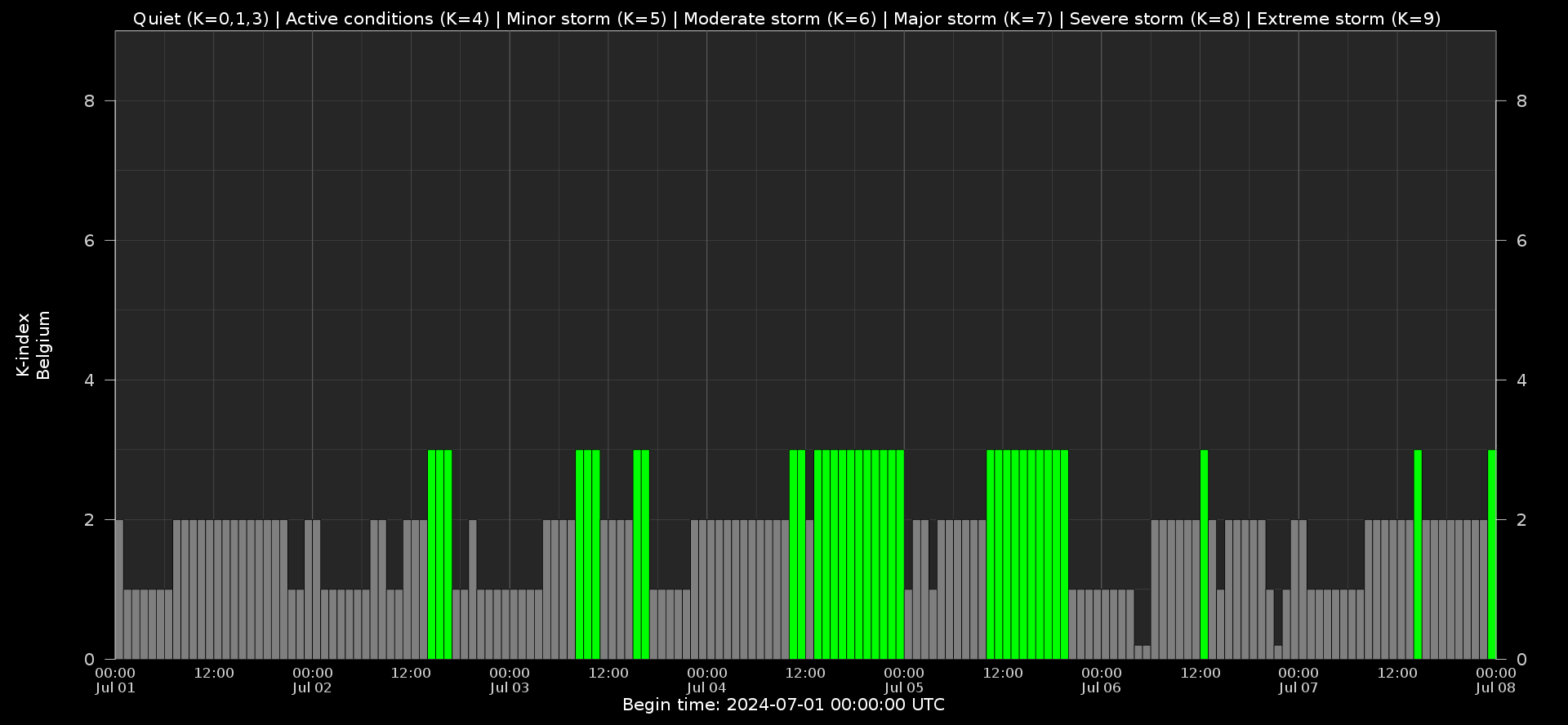Click the 'Jul 01' date label on x-axis
This screenshot has width=1568, height=725.
[115, 687]
